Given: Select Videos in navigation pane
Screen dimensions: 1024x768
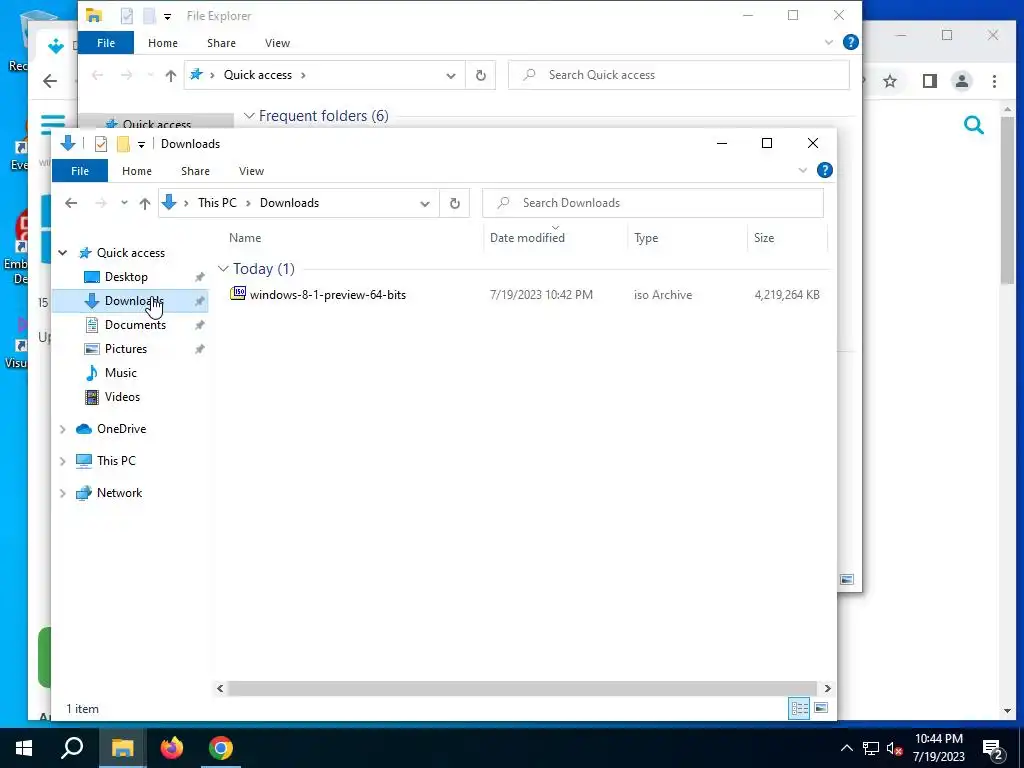Looking at the screenshot, I should coord(122,397).
